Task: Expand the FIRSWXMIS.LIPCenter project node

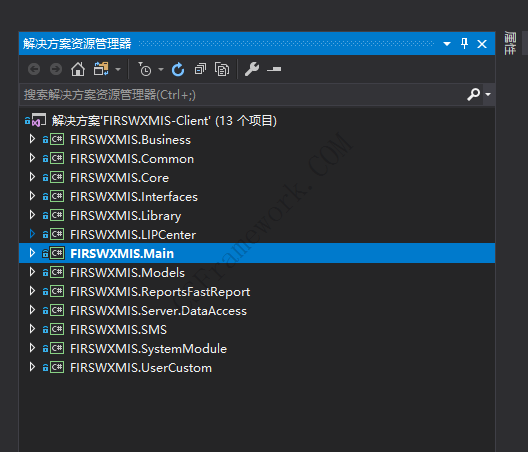Action: click(x=32, y=234)
